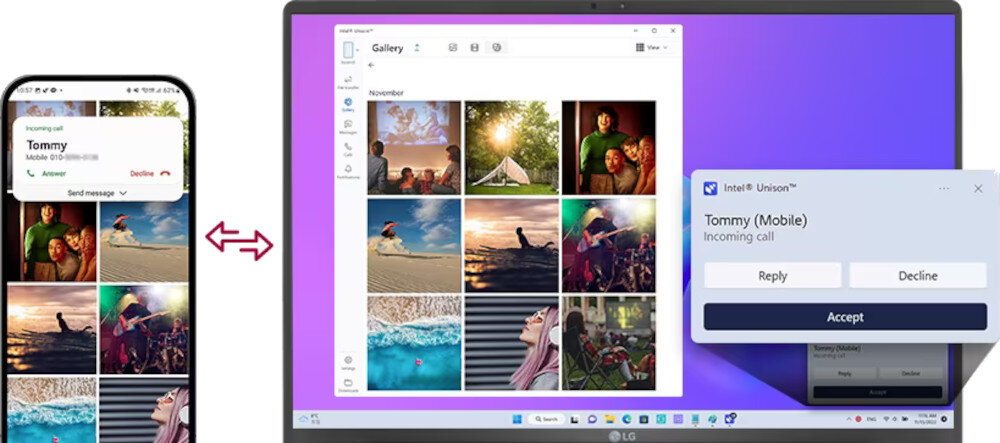Click Reply in small dimmed laptop notification
The height and width of the screenshot is (443, 1000).
844,374
